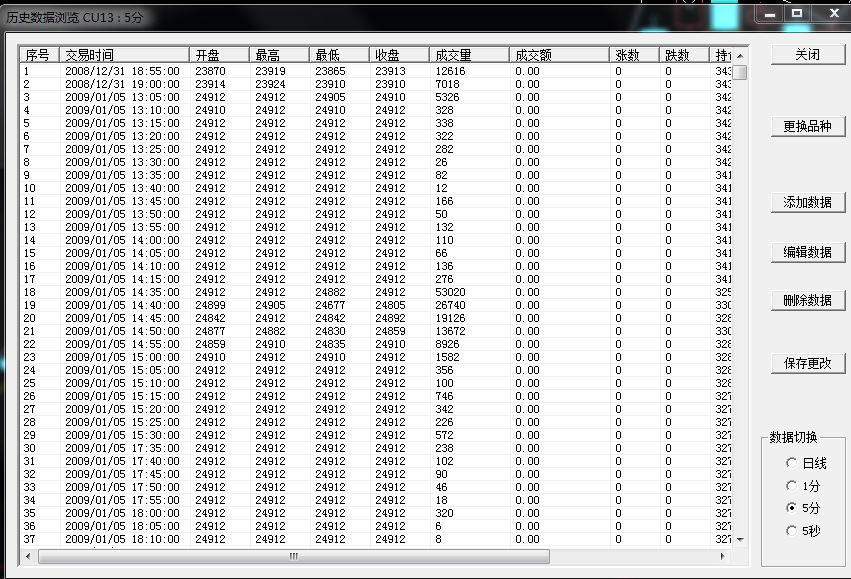The width and height of the screenshot is (851, 579).
Task: Select the 5分 radio option
Action: click(792, 508)
